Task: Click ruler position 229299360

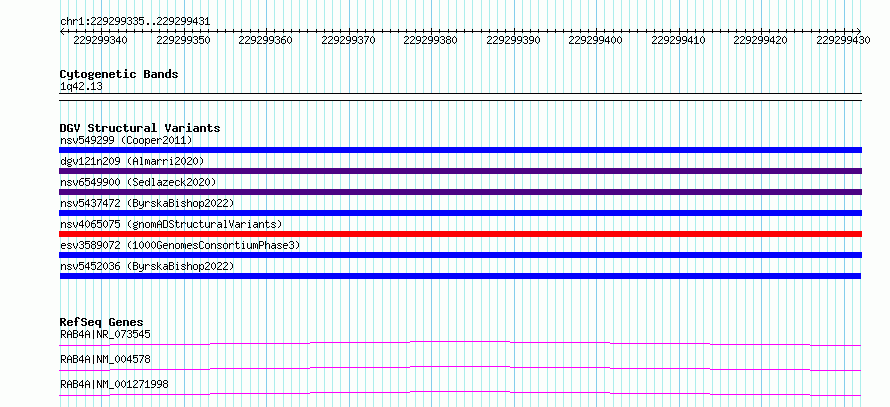Action: [266, 40]
